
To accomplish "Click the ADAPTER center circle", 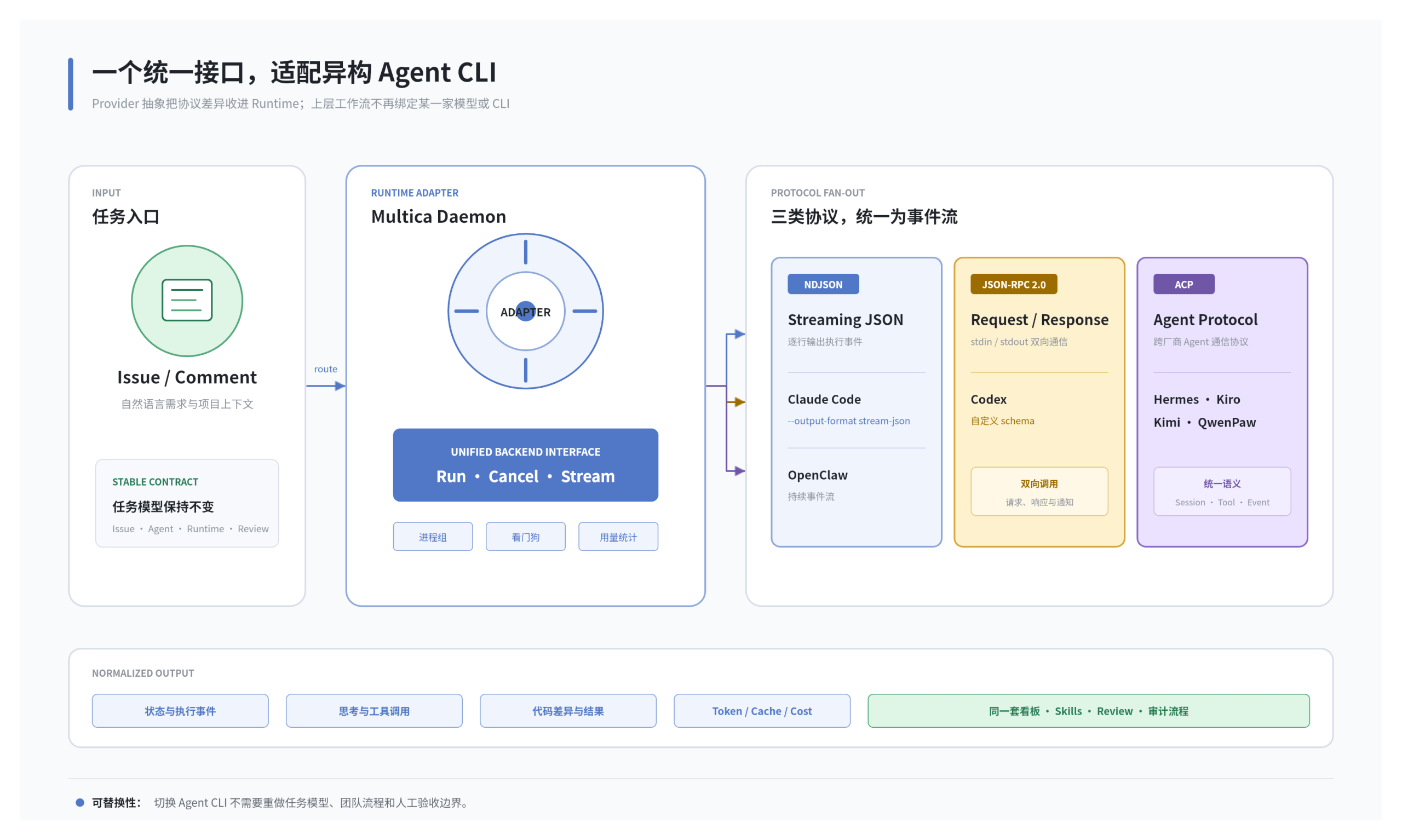I will click(x=525, y=312).
